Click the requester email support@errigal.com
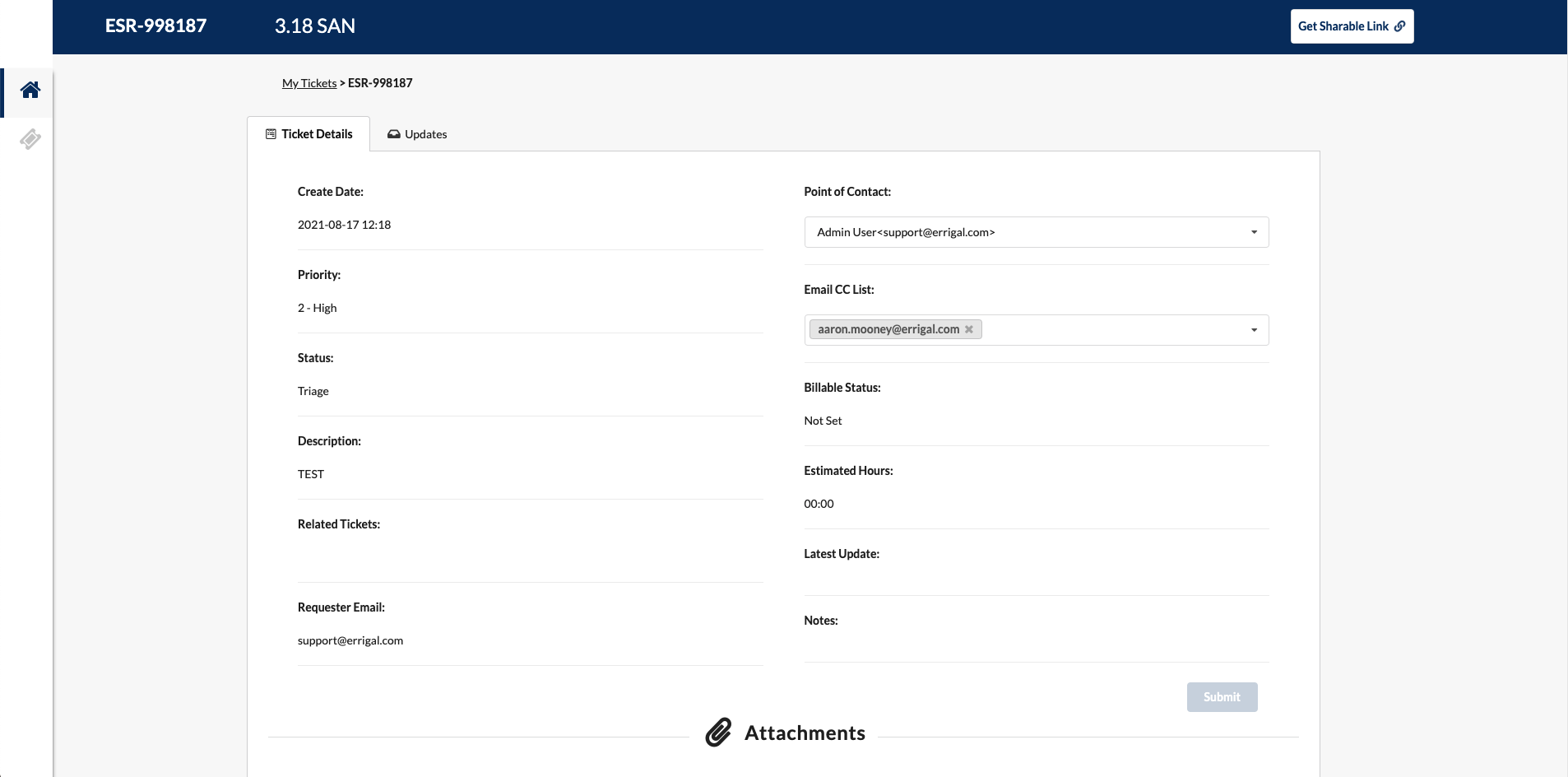1568x777 pixels. [350, 640]
